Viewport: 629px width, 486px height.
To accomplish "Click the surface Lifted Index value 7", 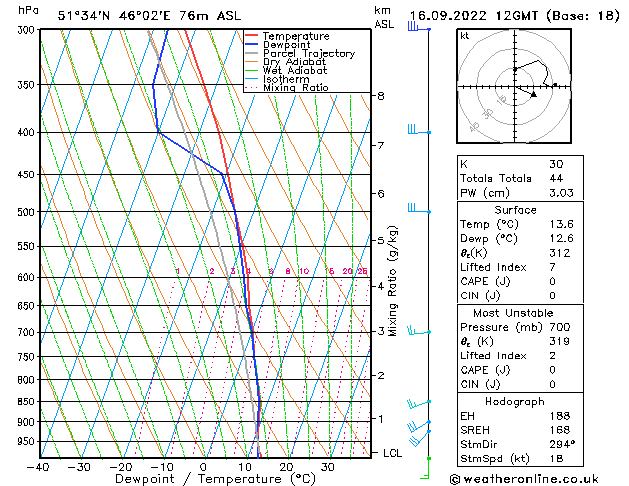I will (553, 267).
